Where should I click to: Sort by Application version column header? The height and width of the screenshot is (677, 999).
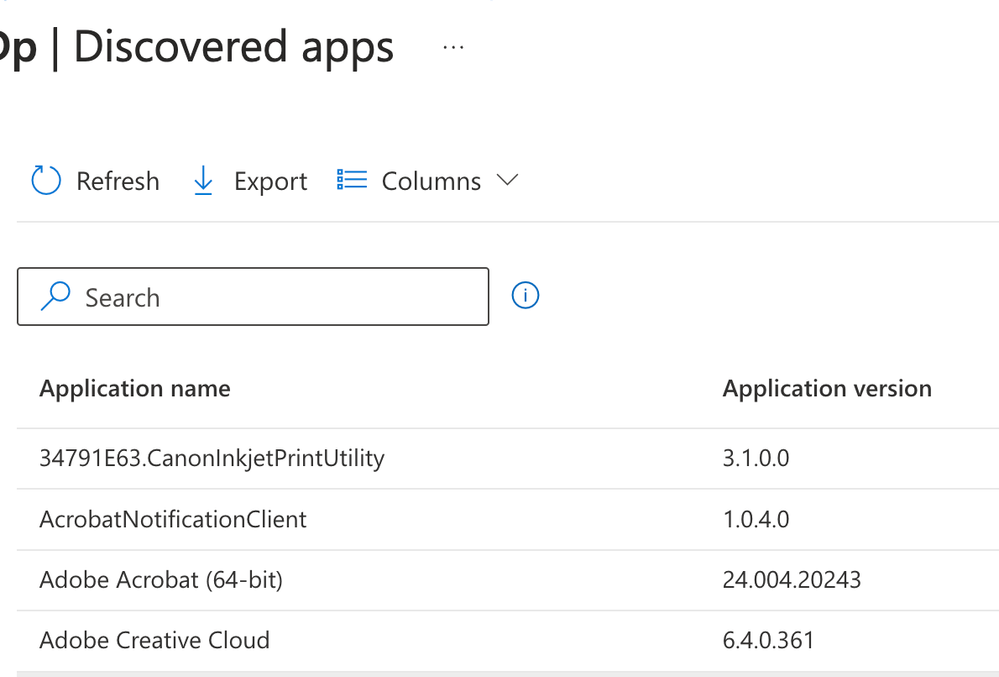click(x=827, y=388)
